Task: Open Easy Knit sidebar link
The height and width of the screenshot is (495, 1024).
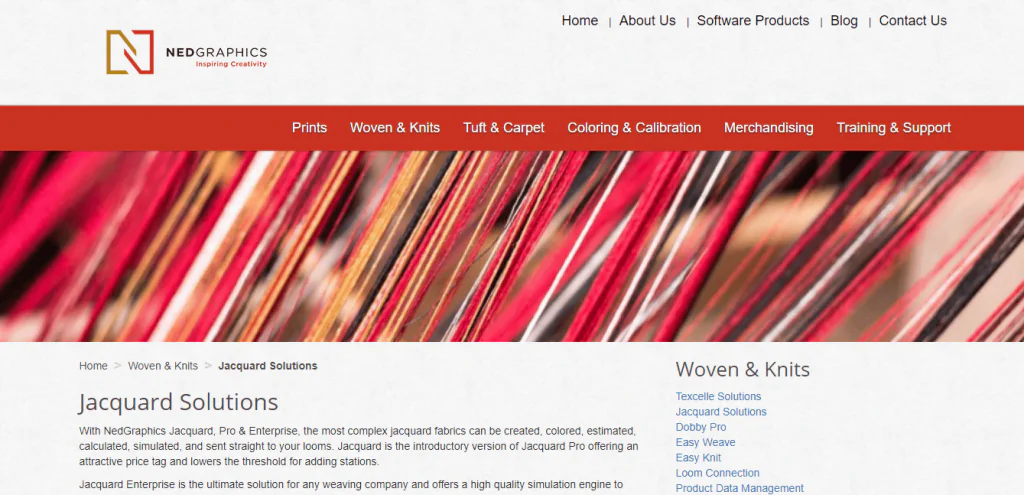Action: click(698, 458)
